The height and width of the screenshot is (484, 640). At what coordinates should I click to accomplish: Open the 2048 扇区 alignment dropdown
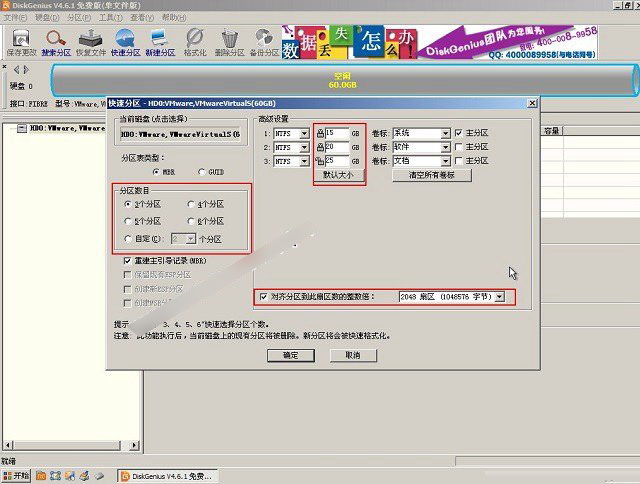click(500, 297)
